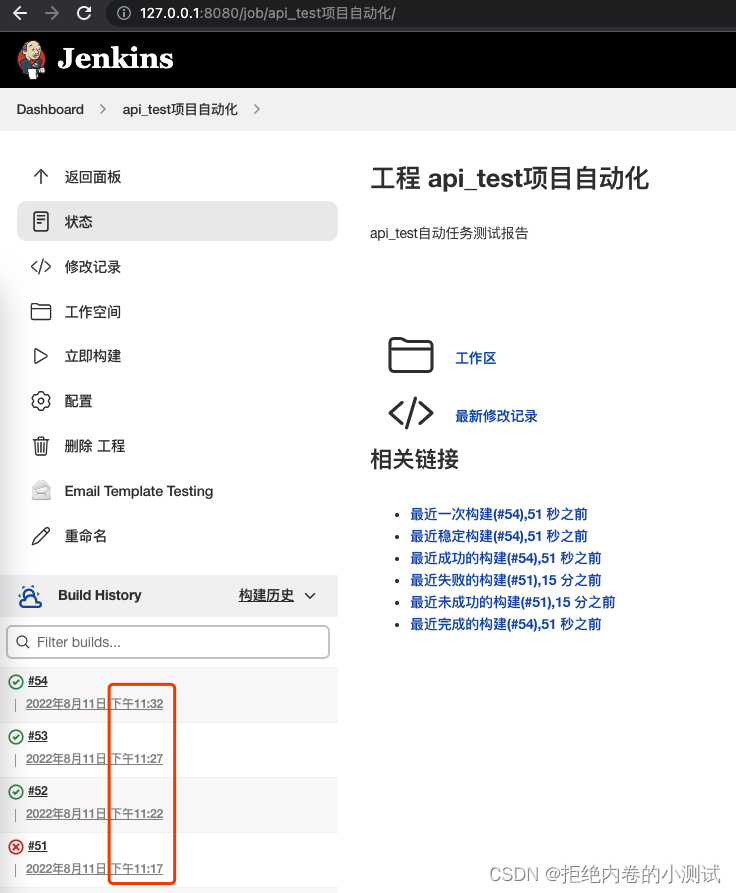The height and width of the screenshot is (893, 736).
Task: Select 重命名 in the sidebar
Action: click(x=85, y=536)
